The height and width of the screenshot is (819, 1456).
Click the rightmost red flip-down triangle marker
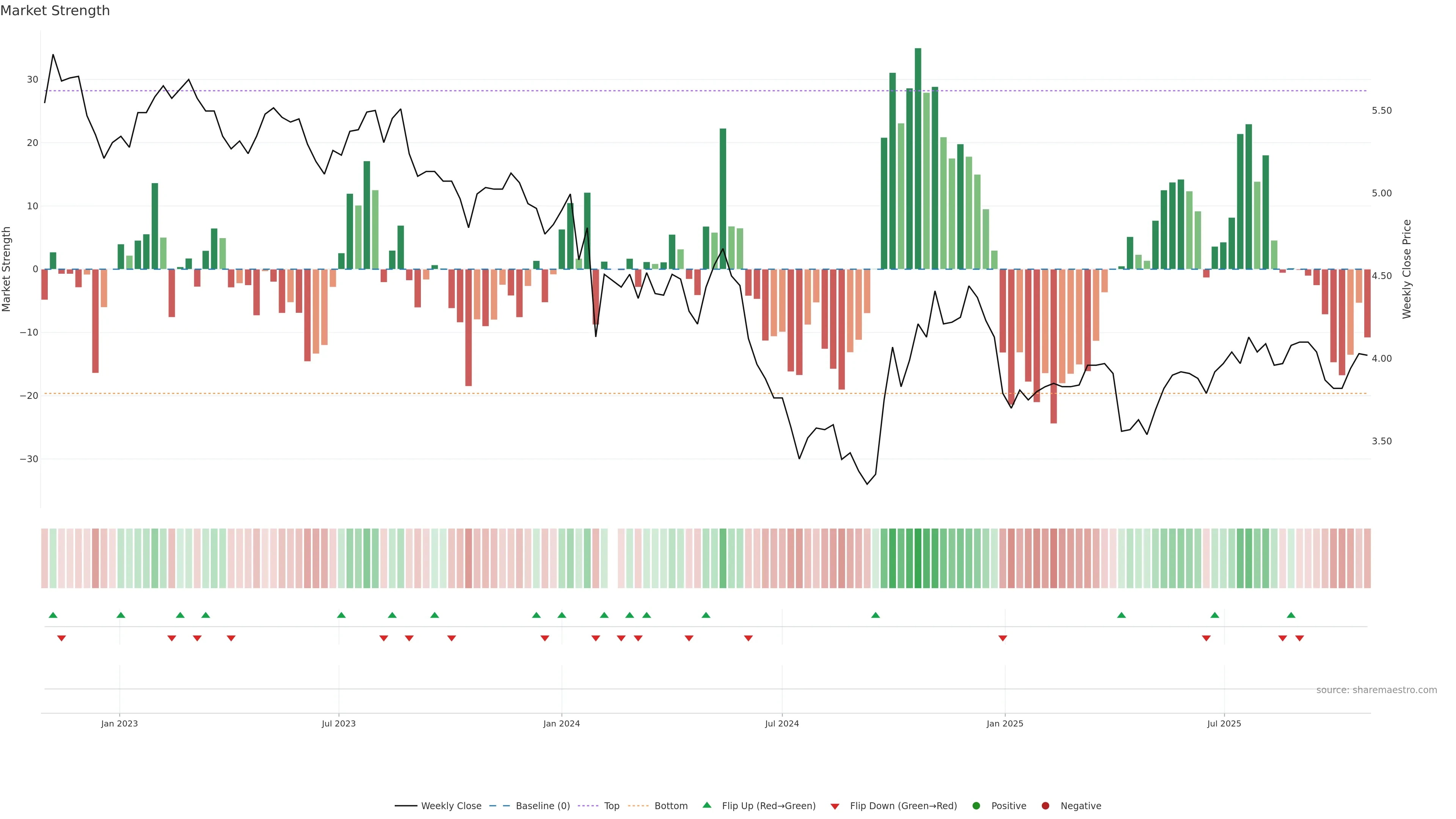tap(1299, 638)
